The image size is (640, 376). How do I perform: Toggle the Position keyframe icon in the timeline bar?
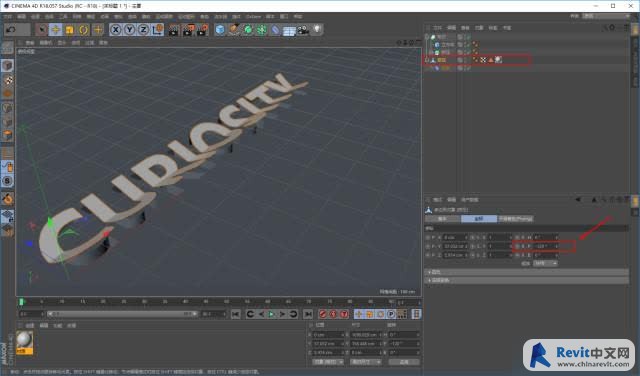[x=359, y=314]
